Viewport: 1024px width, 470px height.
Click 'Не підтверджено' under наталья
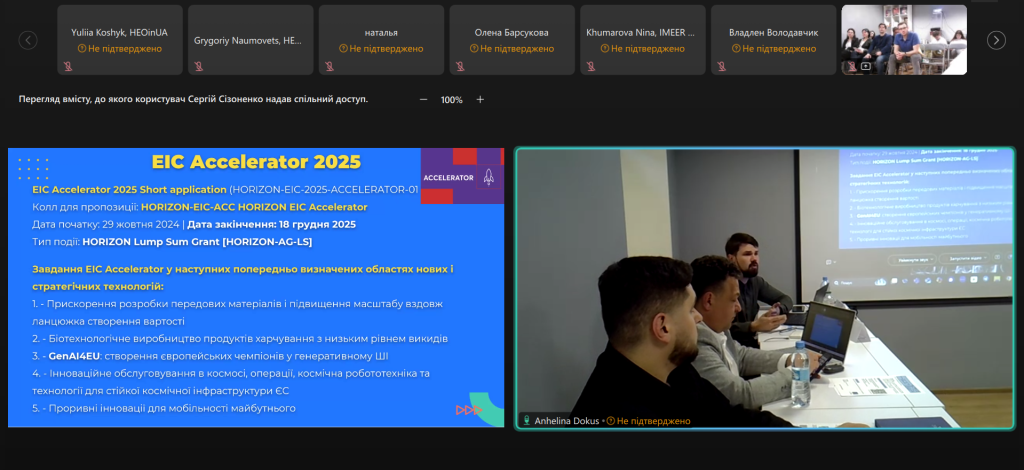pos(386,49)
